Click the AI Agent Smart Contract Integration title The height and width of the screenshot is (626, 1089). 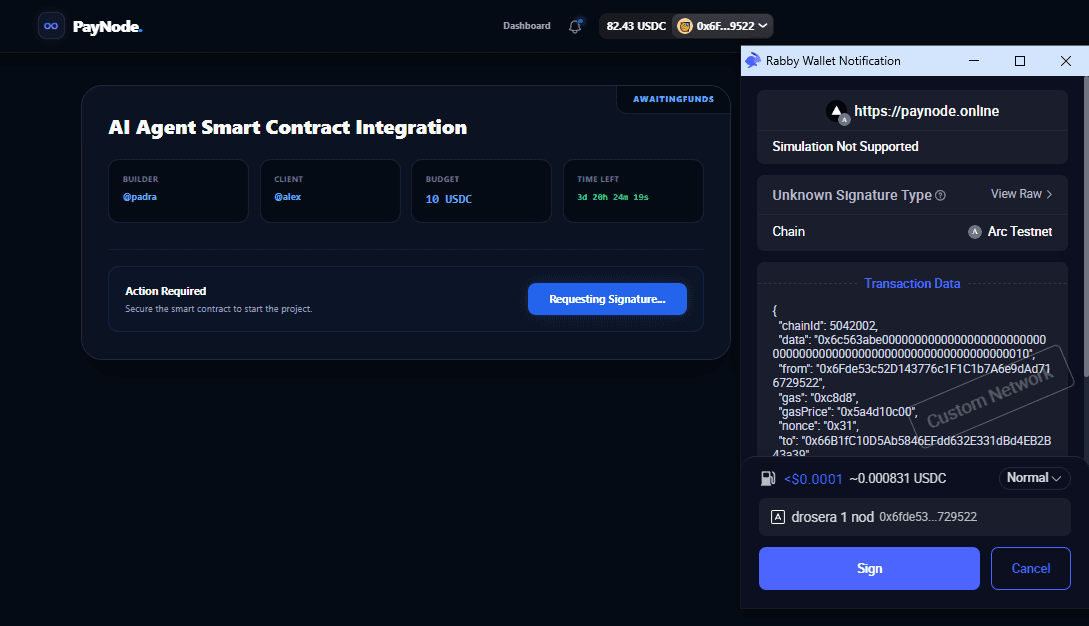tap(288, 128)
